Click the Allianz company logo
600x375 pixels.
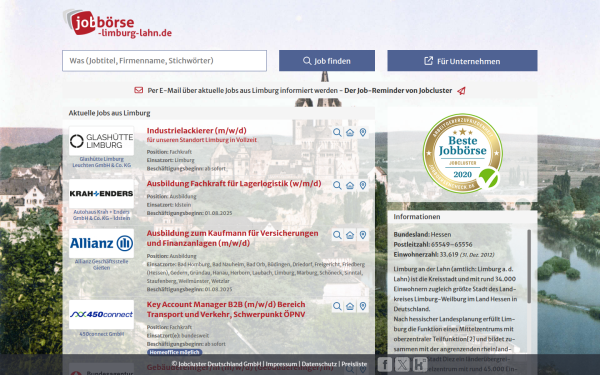(x=101, y=243)
